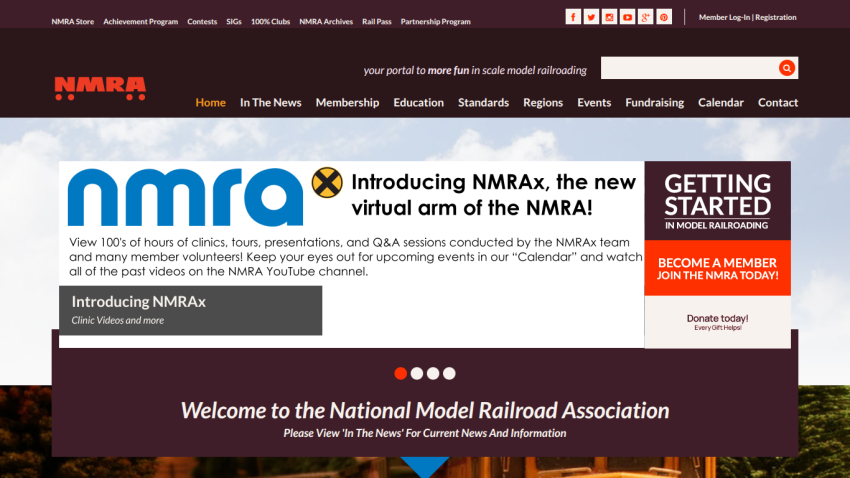The image size is (850, 478).
Task: Open the Regions menu
Action: coord(543,102)
